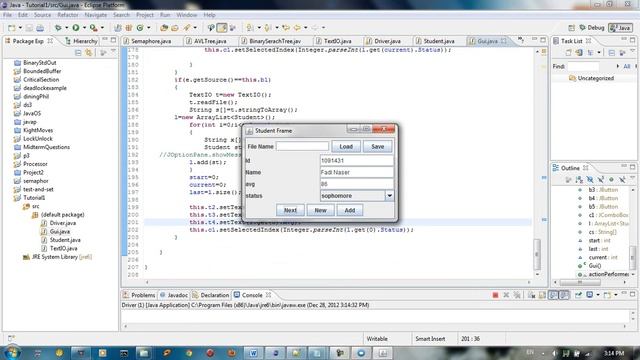The image size is (640, 360).
Task: Toggle Show Console on Standard Out change
Action: tap(553, 295)
